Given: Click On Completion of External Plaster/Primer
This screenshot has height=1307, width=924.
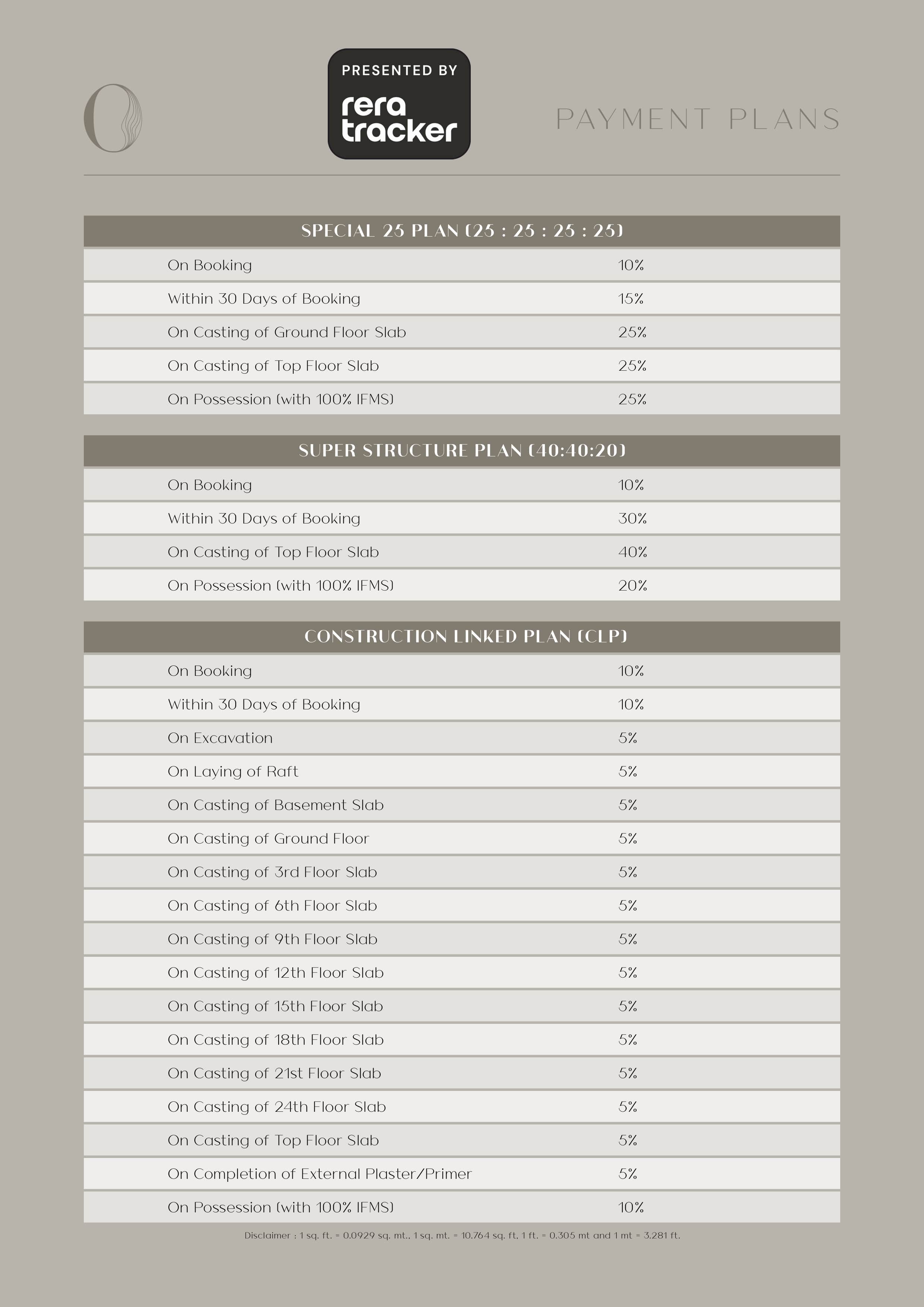Looking at the screenshot, I should (x=320, y=1174).
